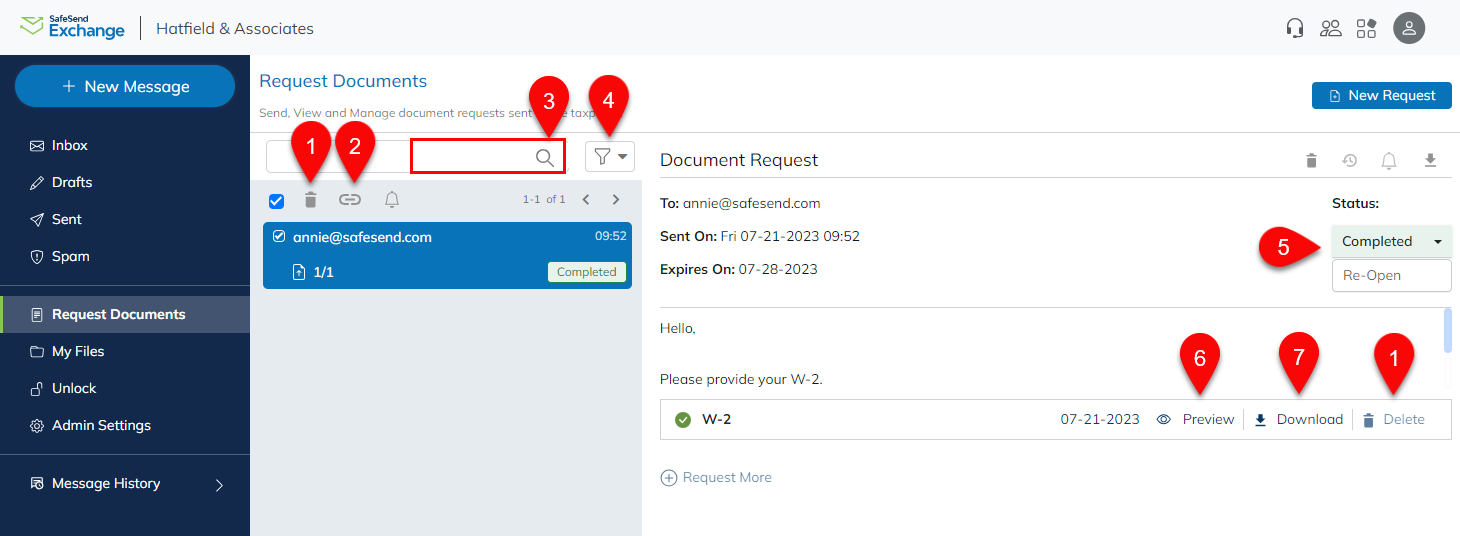The height and width of the screenshot is (536, 1460).
Task: Toggle the select-all checkbox in list toolbar
Action: [x=277, y=200]
